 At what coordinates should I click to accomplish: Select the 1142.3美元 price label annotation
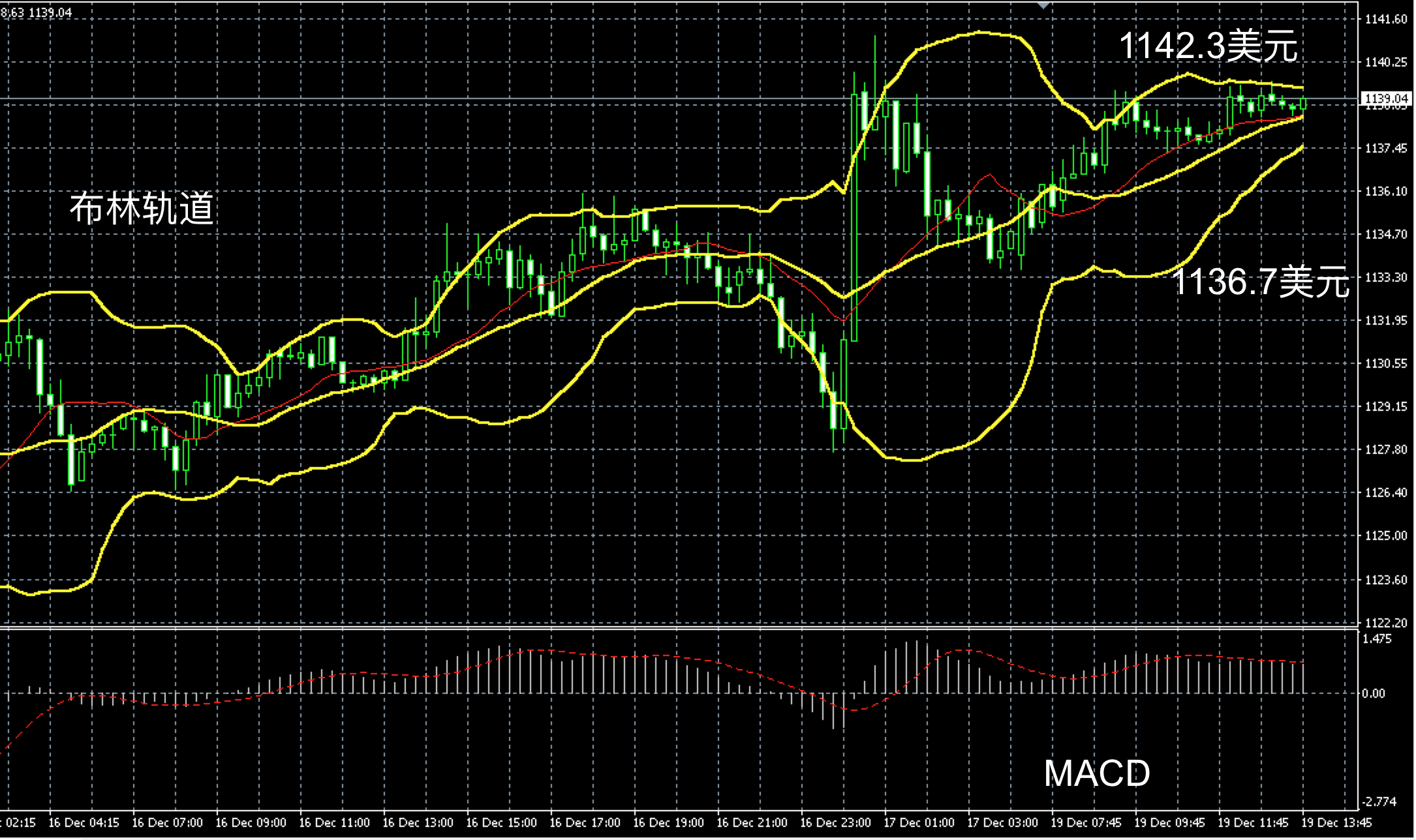click(x=1208, y=46)
